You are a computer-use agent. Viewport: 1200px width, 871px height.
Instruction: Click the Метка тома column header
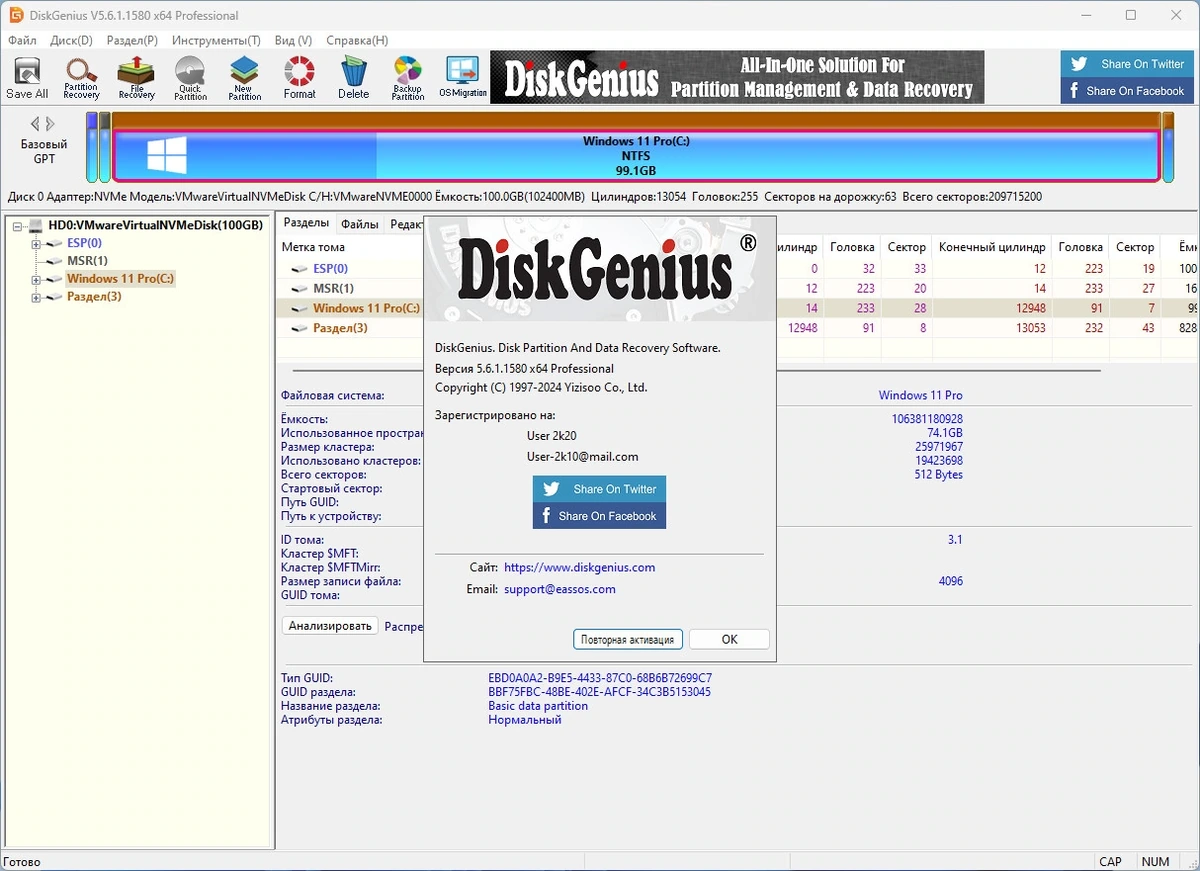[313, 247]
